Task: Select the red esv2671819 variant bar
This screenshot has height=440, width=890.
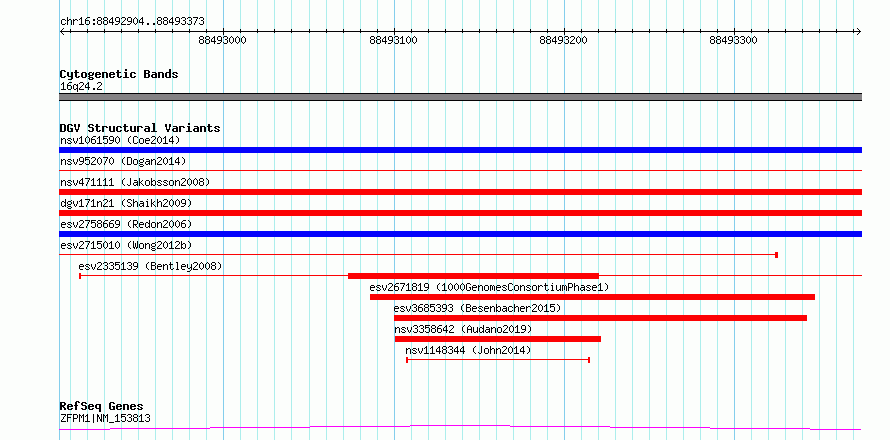Action: pos(592,297)
